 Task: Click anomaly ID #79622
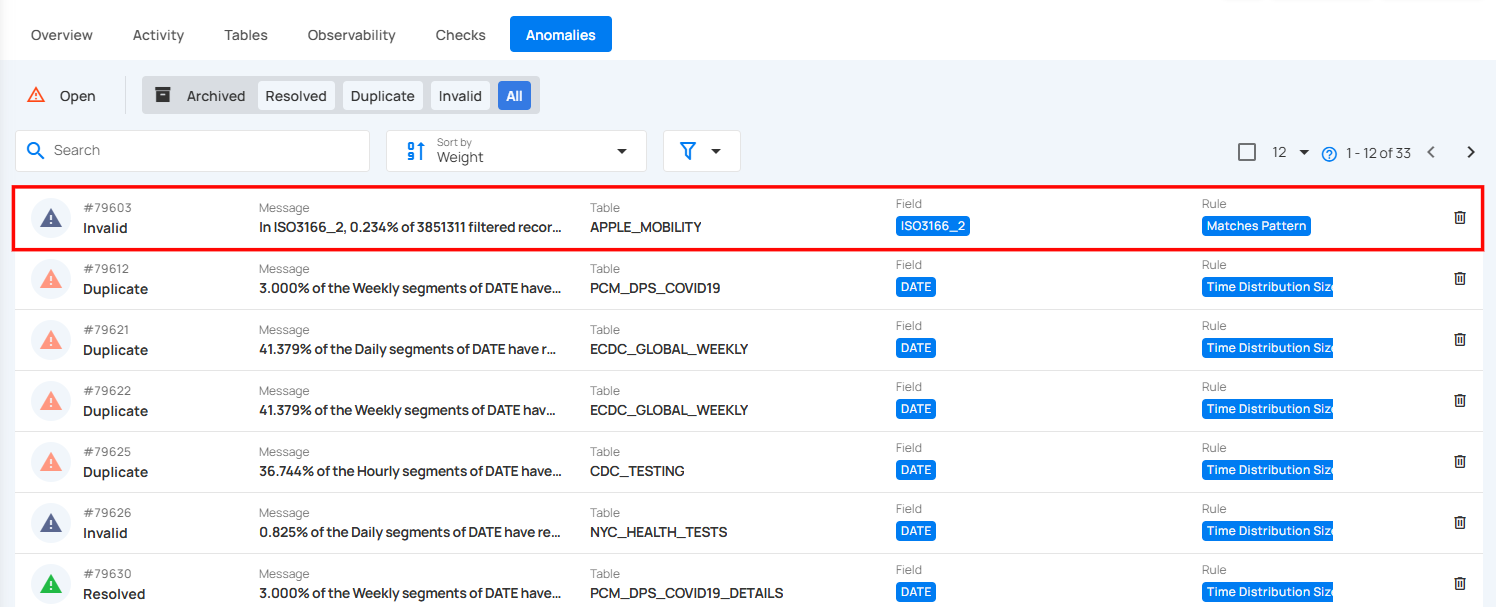pyautogui.click(x=106, y=391)
